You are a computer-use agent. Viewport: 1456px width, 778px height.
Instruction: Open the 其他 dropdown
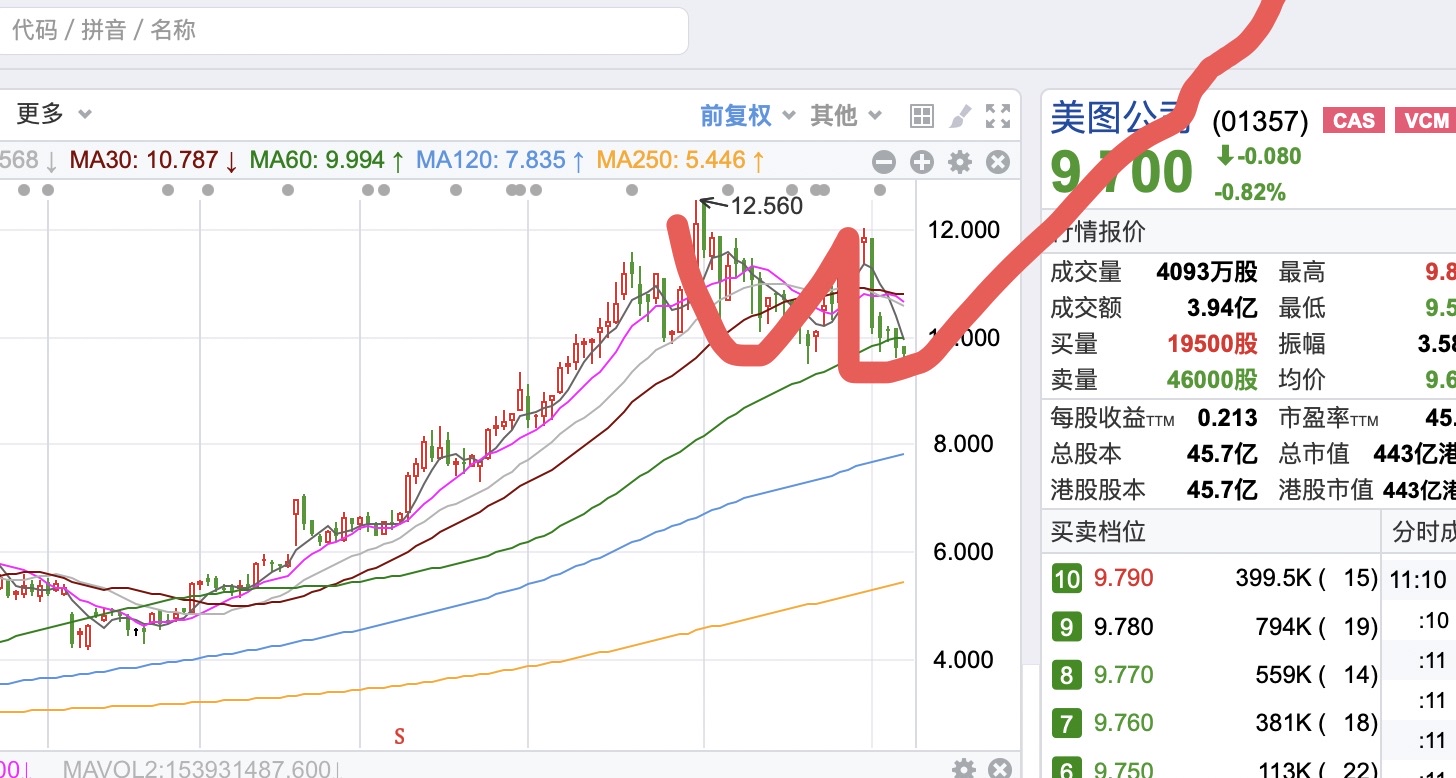(x=845, y=116)
